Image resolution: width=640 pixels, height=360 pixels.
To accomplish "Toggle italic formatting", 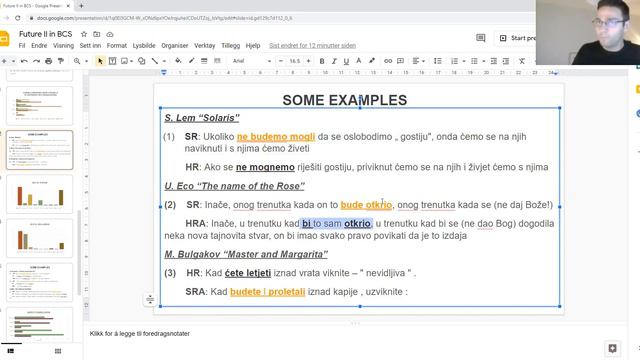I will coord(334,61).
